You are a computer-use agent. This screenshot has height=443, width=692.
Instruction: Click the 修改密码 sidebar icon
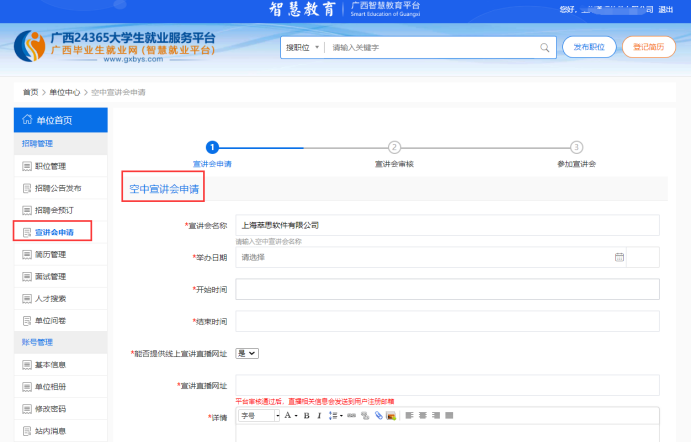coord(27,409)
